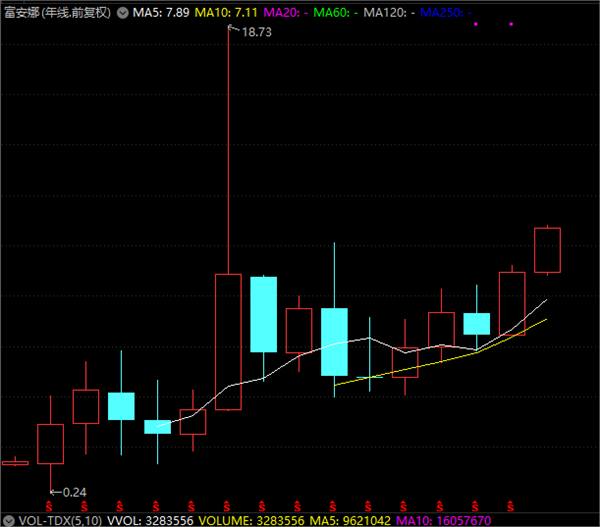Select the MA5: 7.89 indicator label
This screenshot has width=600, height=527.
pyautogui.click(x=161, y=13)
